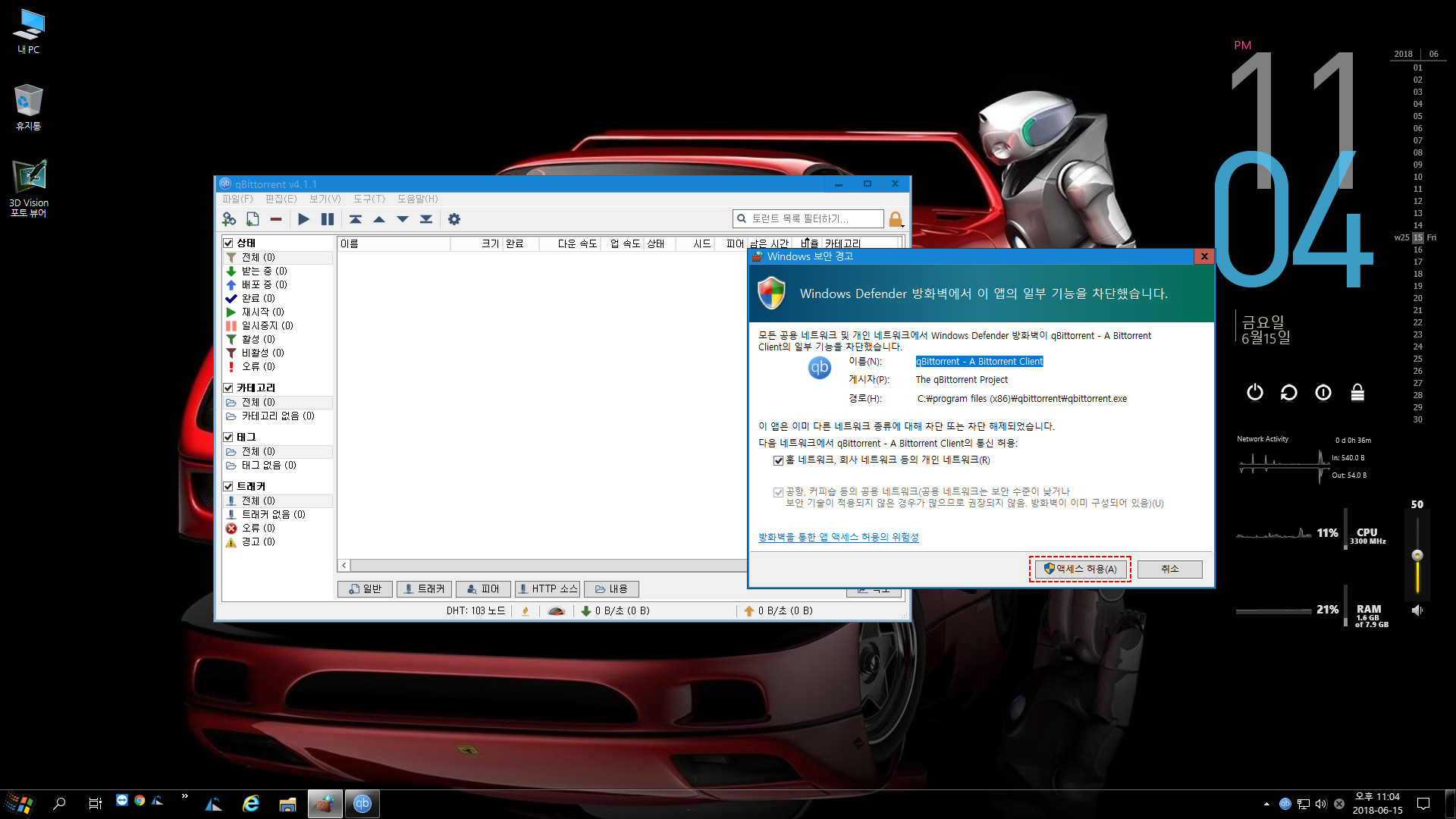Open taskbar search magnifier
This screenshot has height=819, width=1456.
tap(59, 804)
